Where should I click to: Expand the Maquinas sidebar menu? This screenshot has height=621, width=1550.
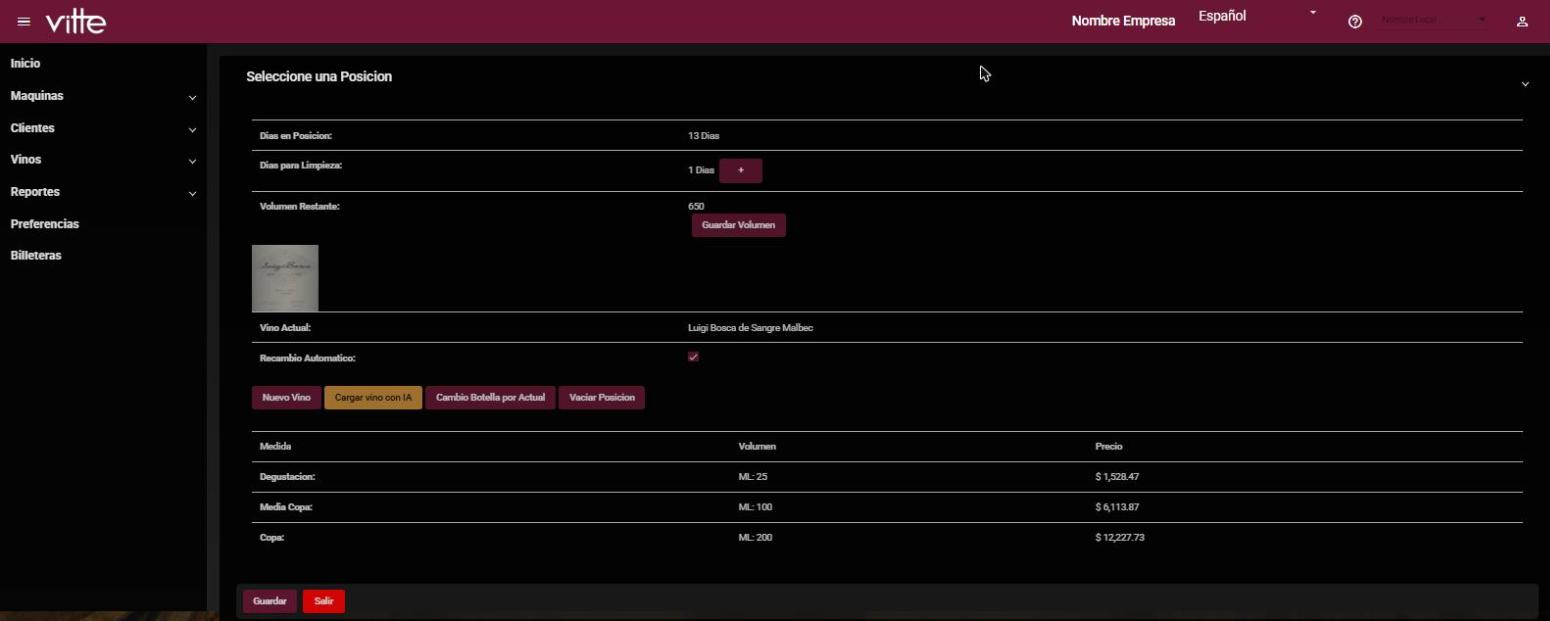[103, 96]
